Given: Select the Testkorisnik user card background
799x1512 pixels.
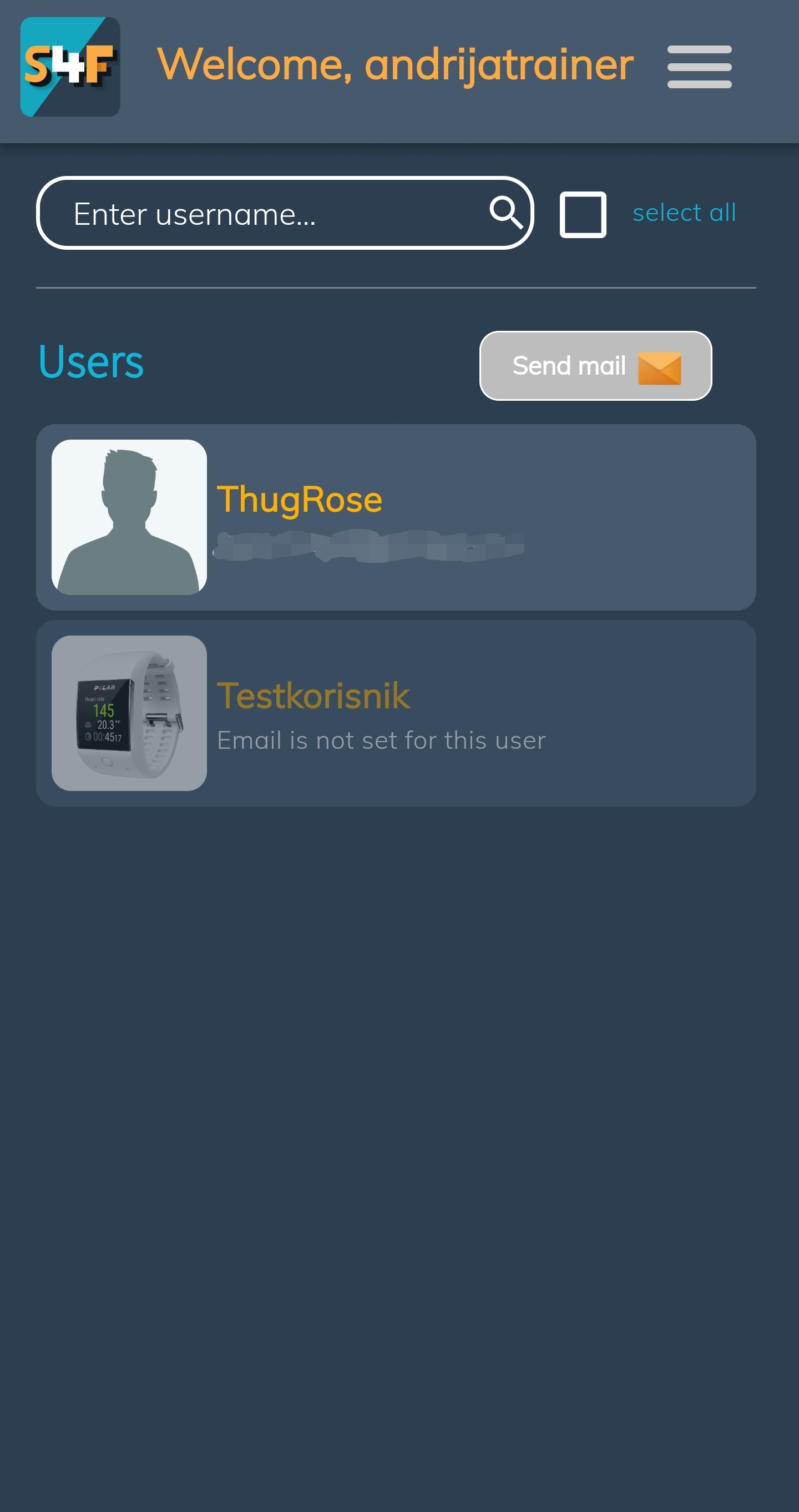Looking at the screenshot, I should pos(396,713).
